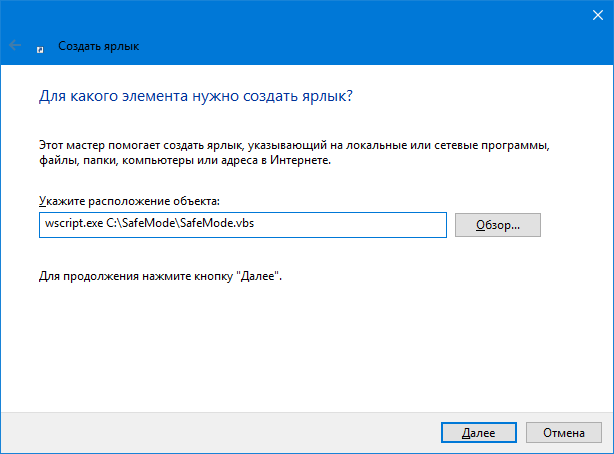Click the Создать ярлык title text

tap(99, 46)
